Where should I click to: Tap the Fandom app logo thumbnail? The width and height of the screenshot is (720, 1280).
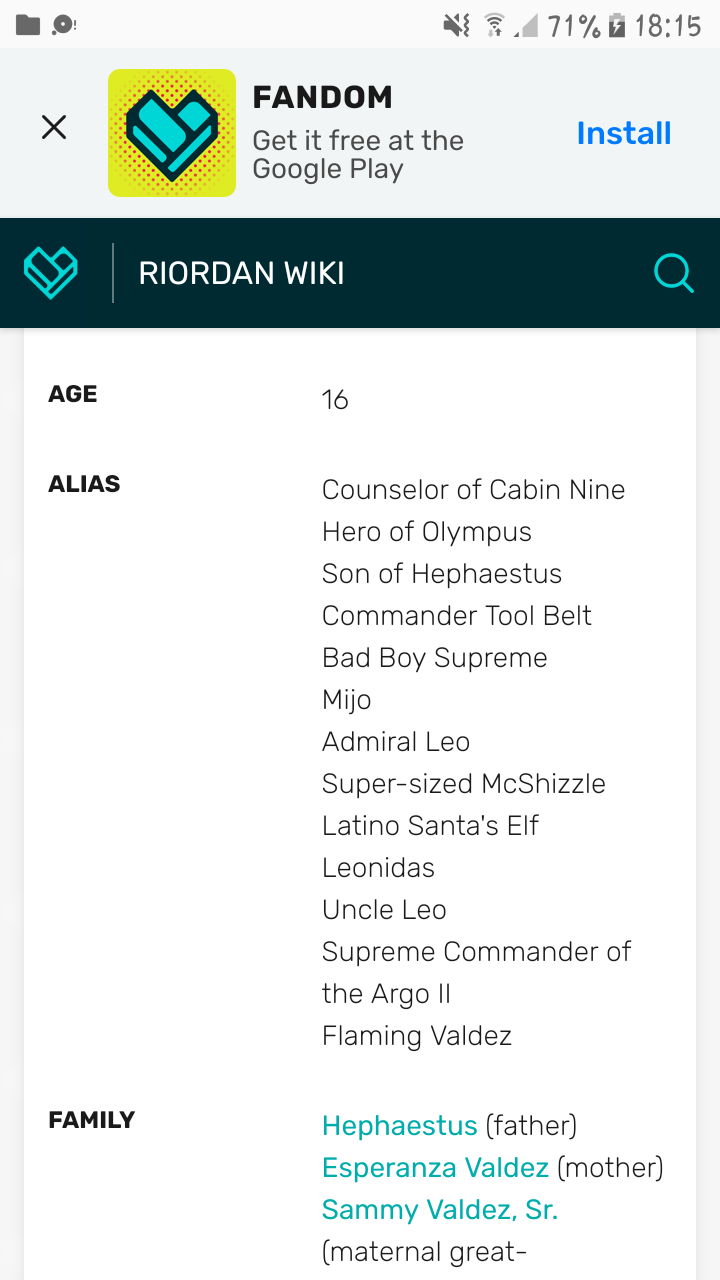point(172,133)
